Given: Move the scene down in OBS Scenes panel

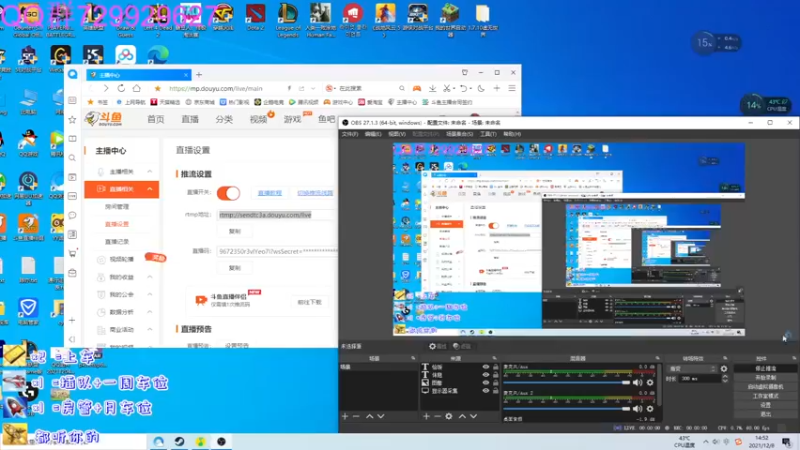Looking at the screenshot, I should pyautogui.click(x=381, y=416).
